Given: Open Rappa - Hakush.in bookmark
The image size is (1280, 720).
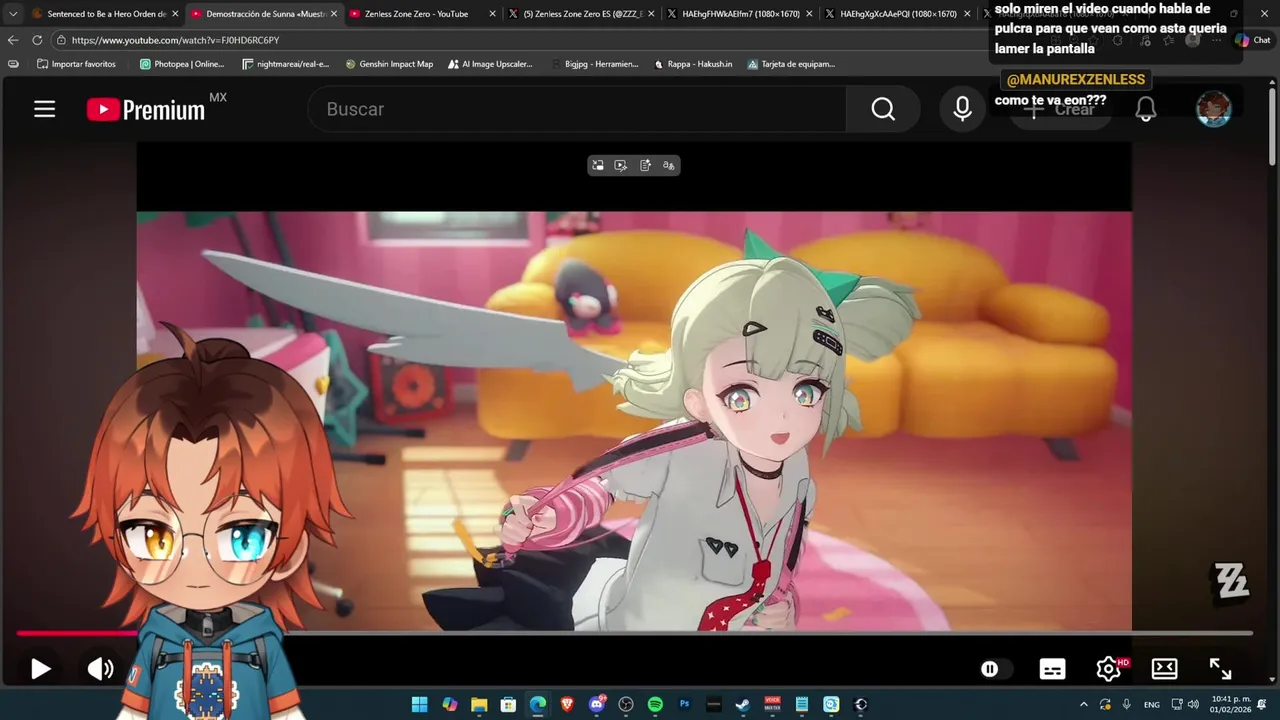Looking at the screenshot, I should [693, 64].
